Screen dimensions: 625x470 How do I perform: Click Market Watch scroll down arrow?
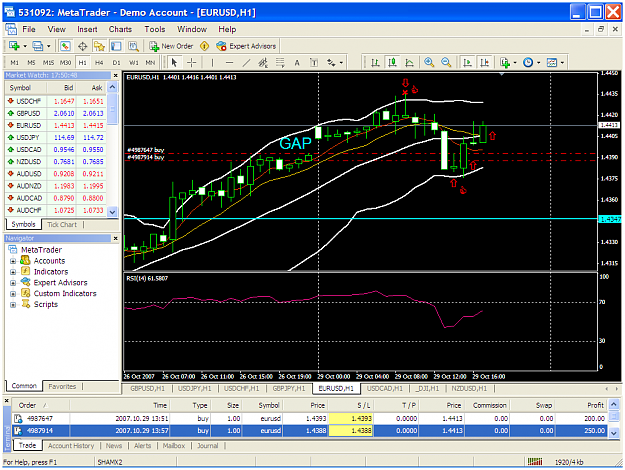[x=113, y=212]
